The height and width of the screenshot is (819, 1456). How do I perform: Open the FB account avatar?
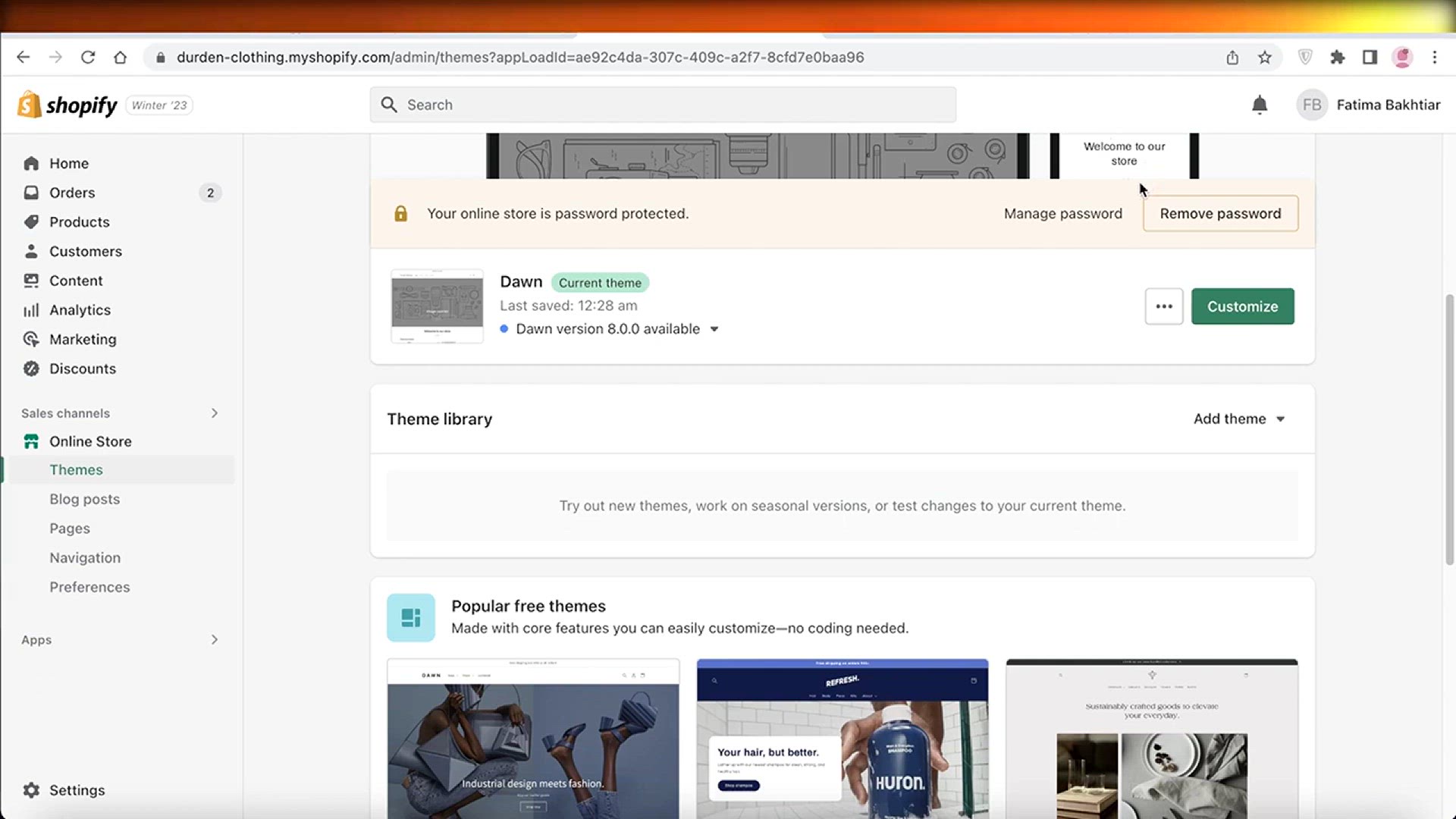pos(1312,105)
